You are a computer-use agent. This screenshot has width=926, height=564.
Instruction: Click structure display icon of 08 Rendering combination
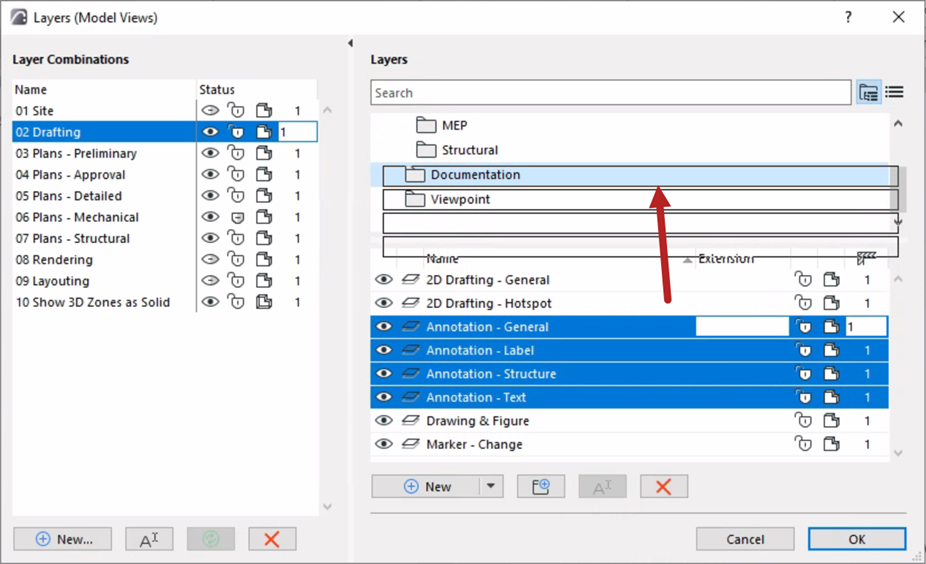264,259
